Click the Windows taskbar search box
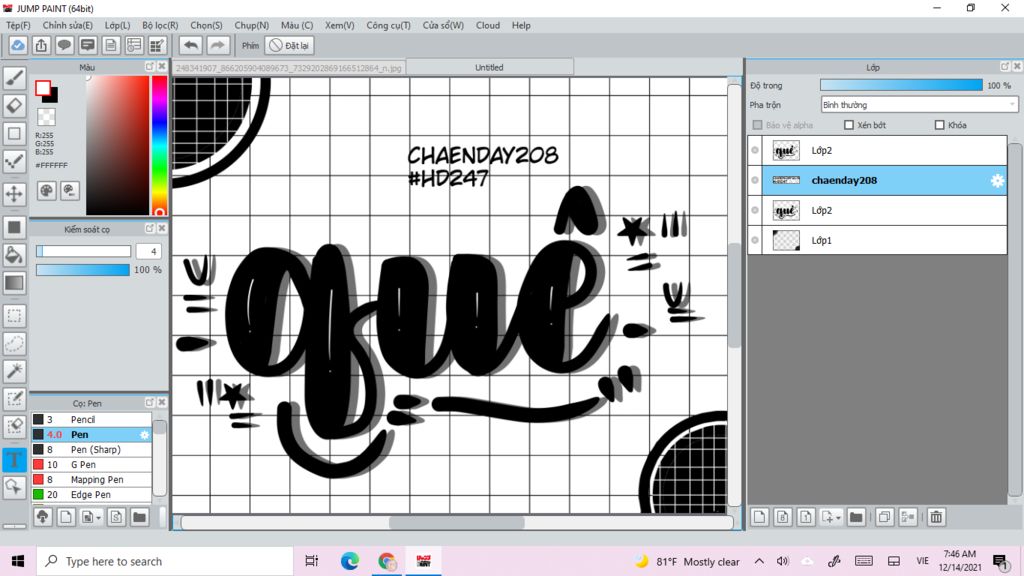 pyautogui.click(x=165, y=561)
